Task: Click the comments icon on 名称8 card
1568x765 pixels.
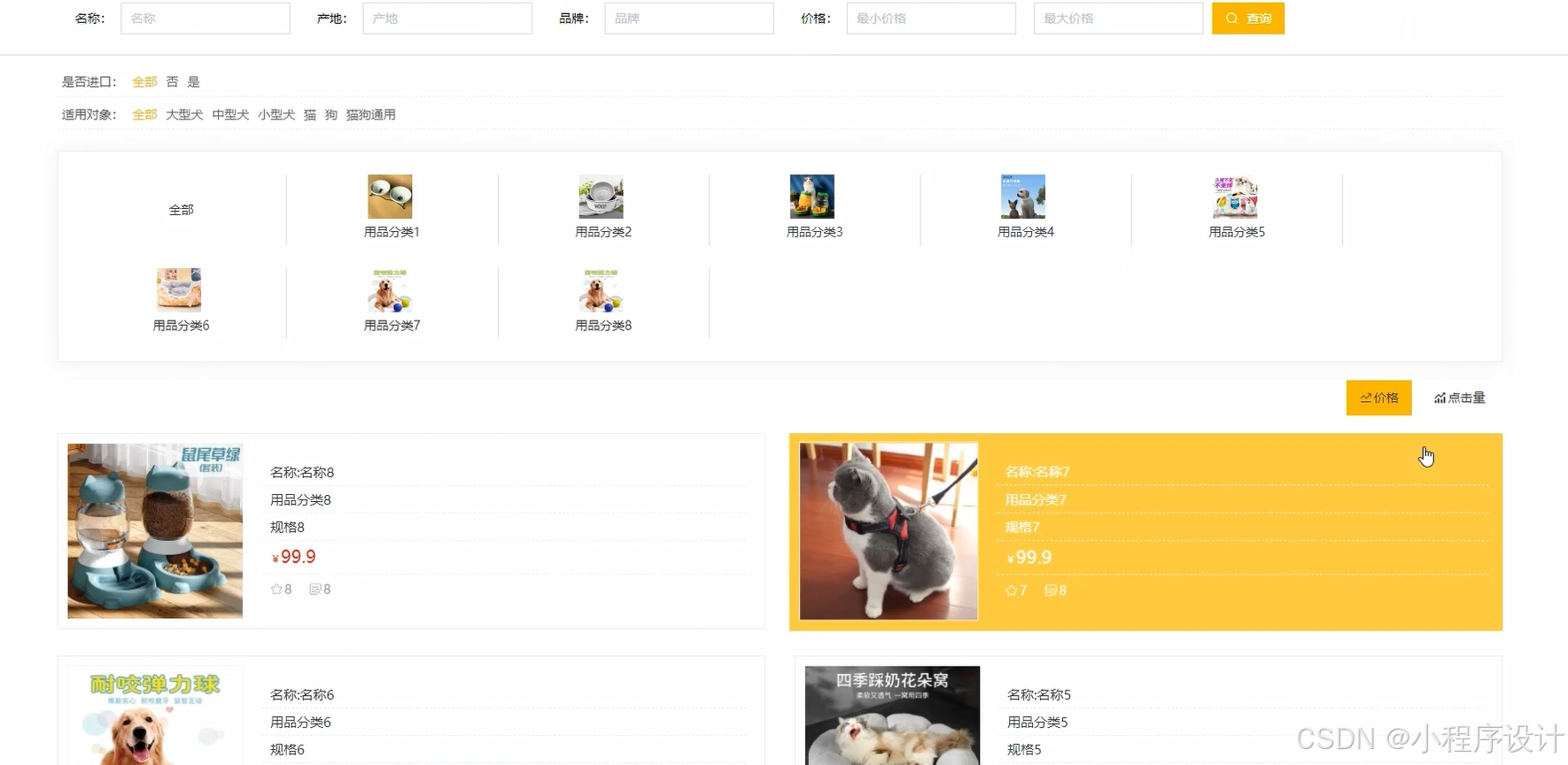Action: point(314,589)
